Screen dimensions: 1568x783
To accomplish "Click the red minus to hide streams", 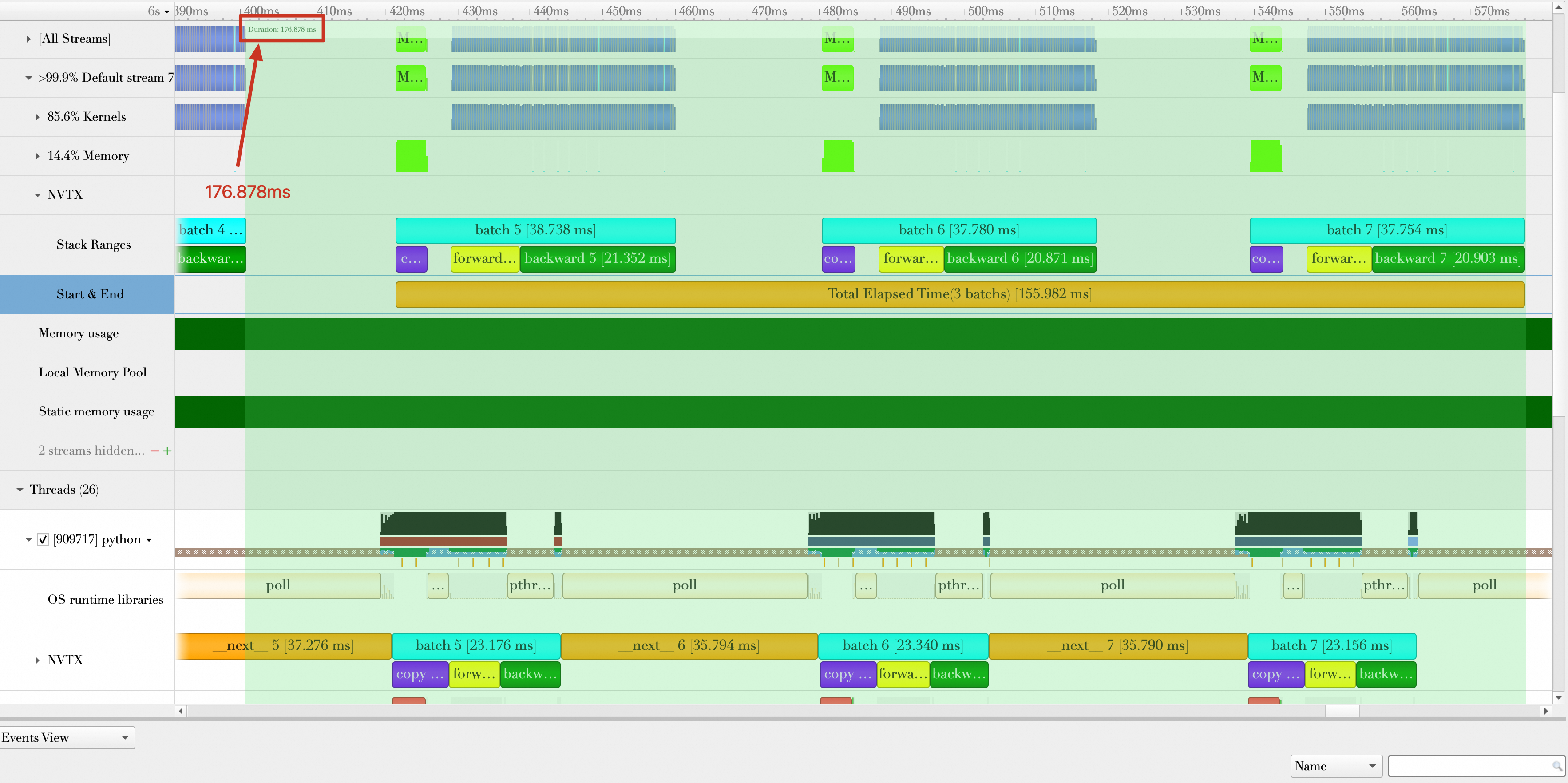I will coord(154,451).
